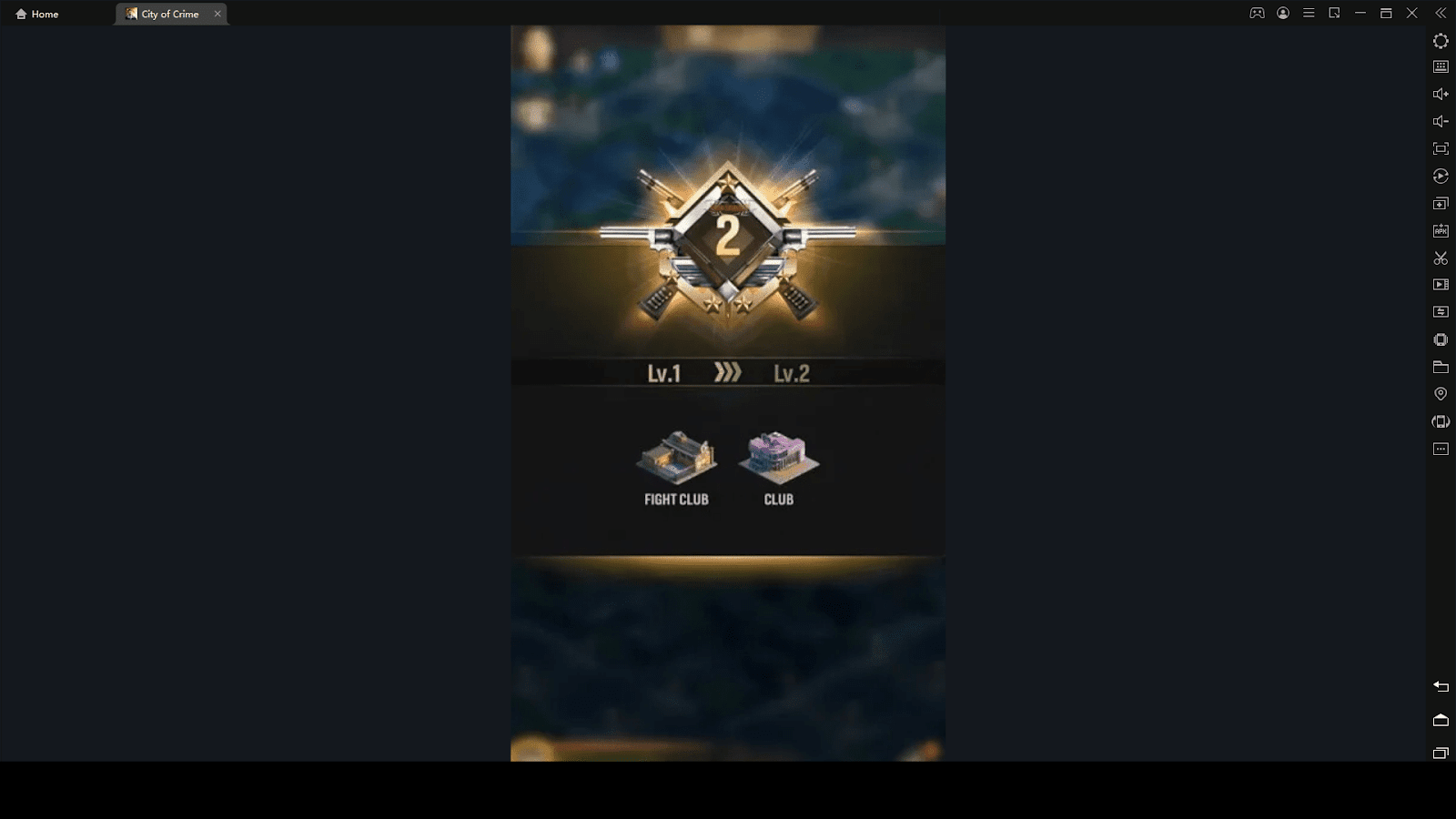This screenshot has height=819, width=1456.
Task: Open the hamburger menu in title bar
Action: tap(1309, 13)
